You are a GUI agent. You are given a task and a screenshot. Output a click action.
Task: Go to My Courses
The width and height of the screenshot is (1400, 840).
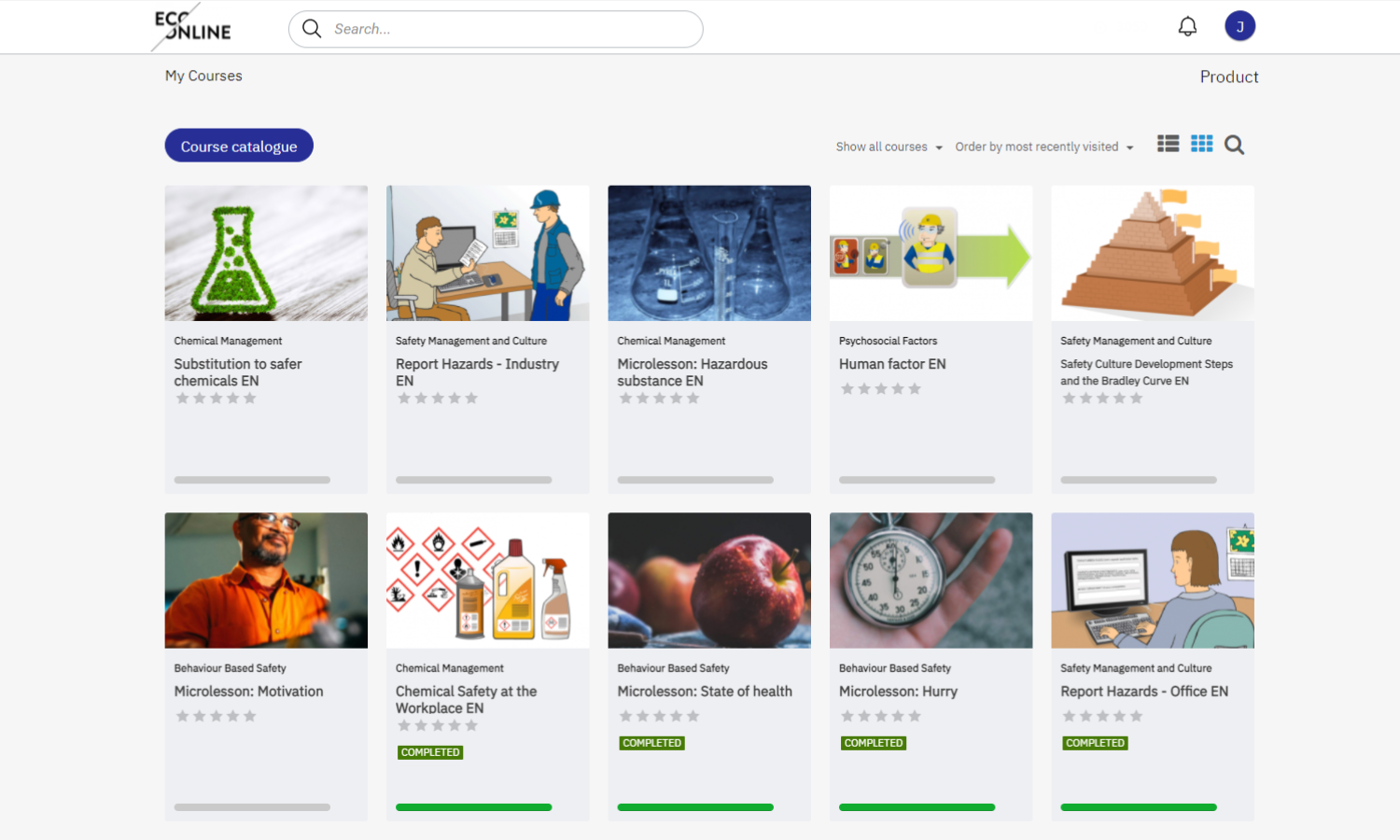click(x=203, y=76)
